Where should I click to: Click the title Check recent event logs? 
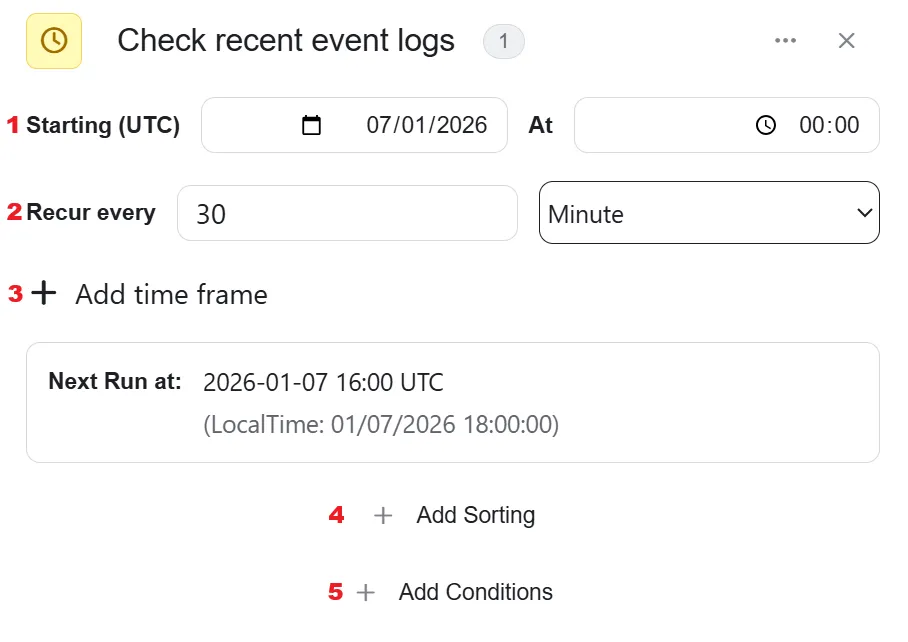pos(286,41)
